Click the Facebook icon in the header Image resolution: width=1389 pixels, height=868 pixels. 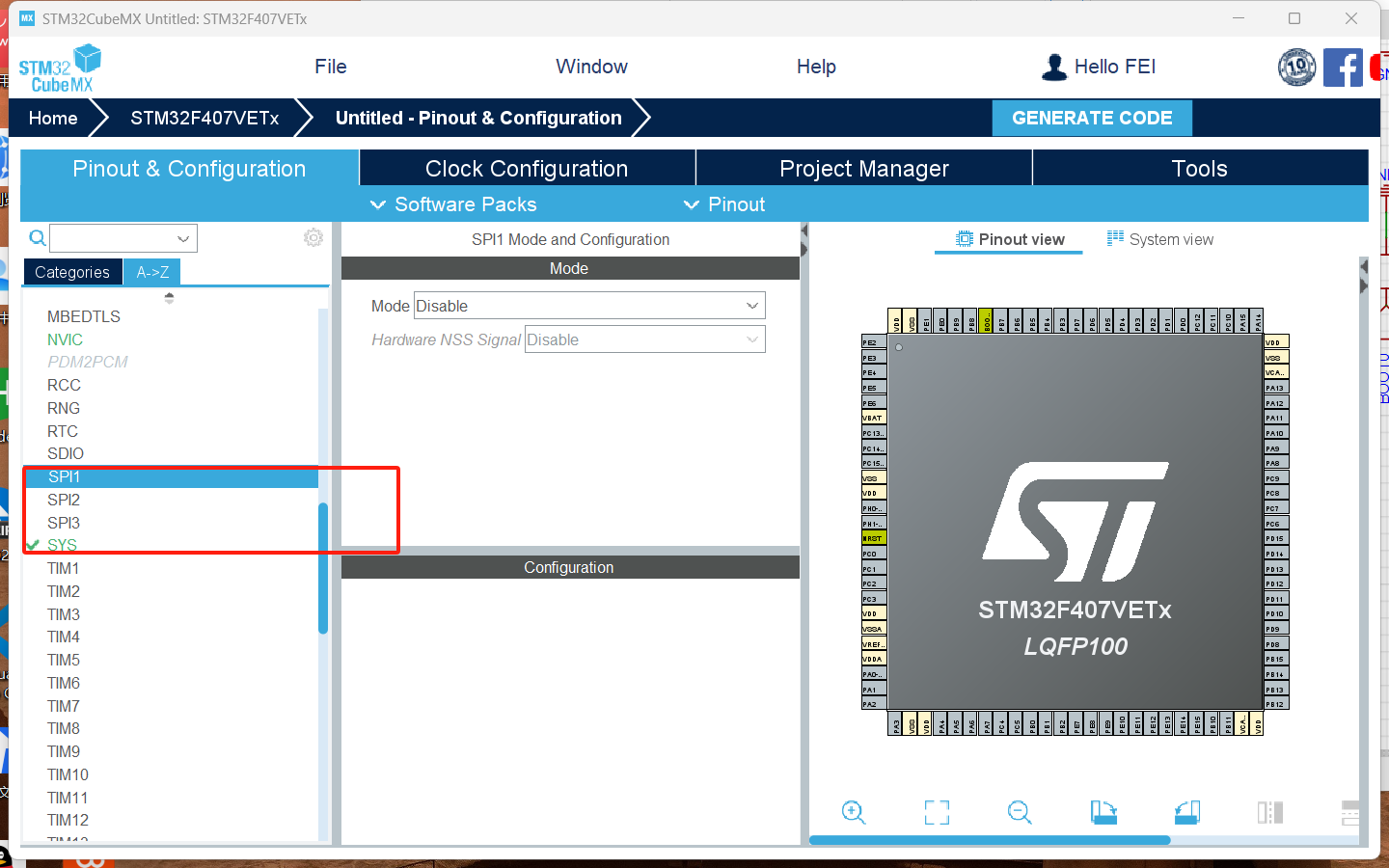click(1343, 68)
